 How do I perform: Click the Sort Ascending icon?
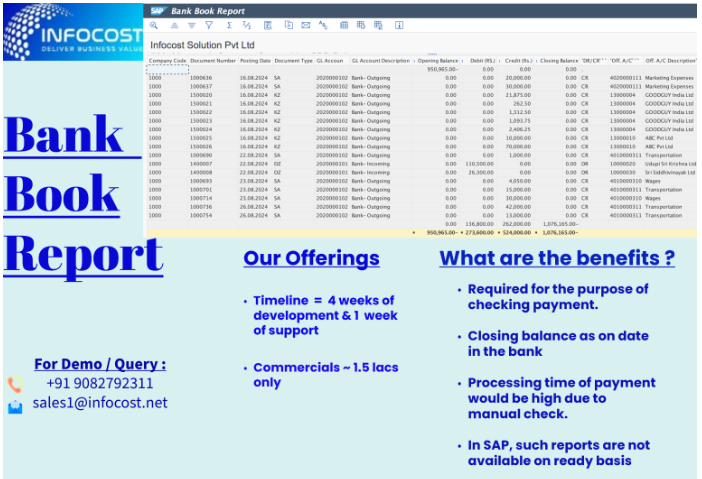tap(175, 25)
